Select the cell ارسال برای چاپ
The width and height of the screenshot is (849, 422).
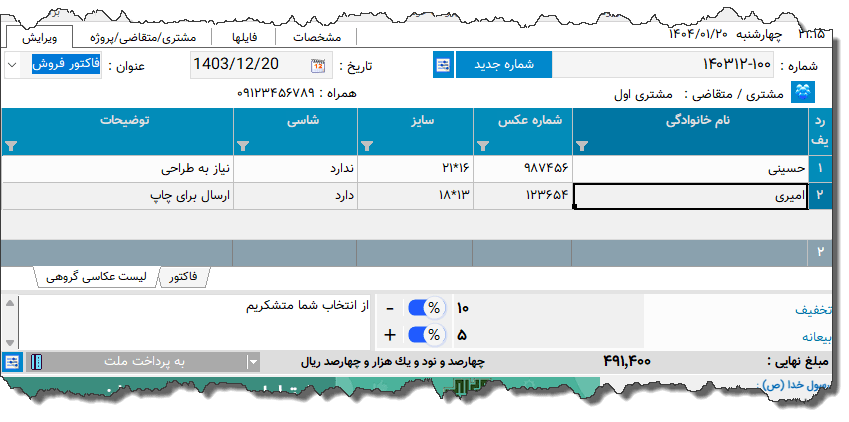pos(117,196)
